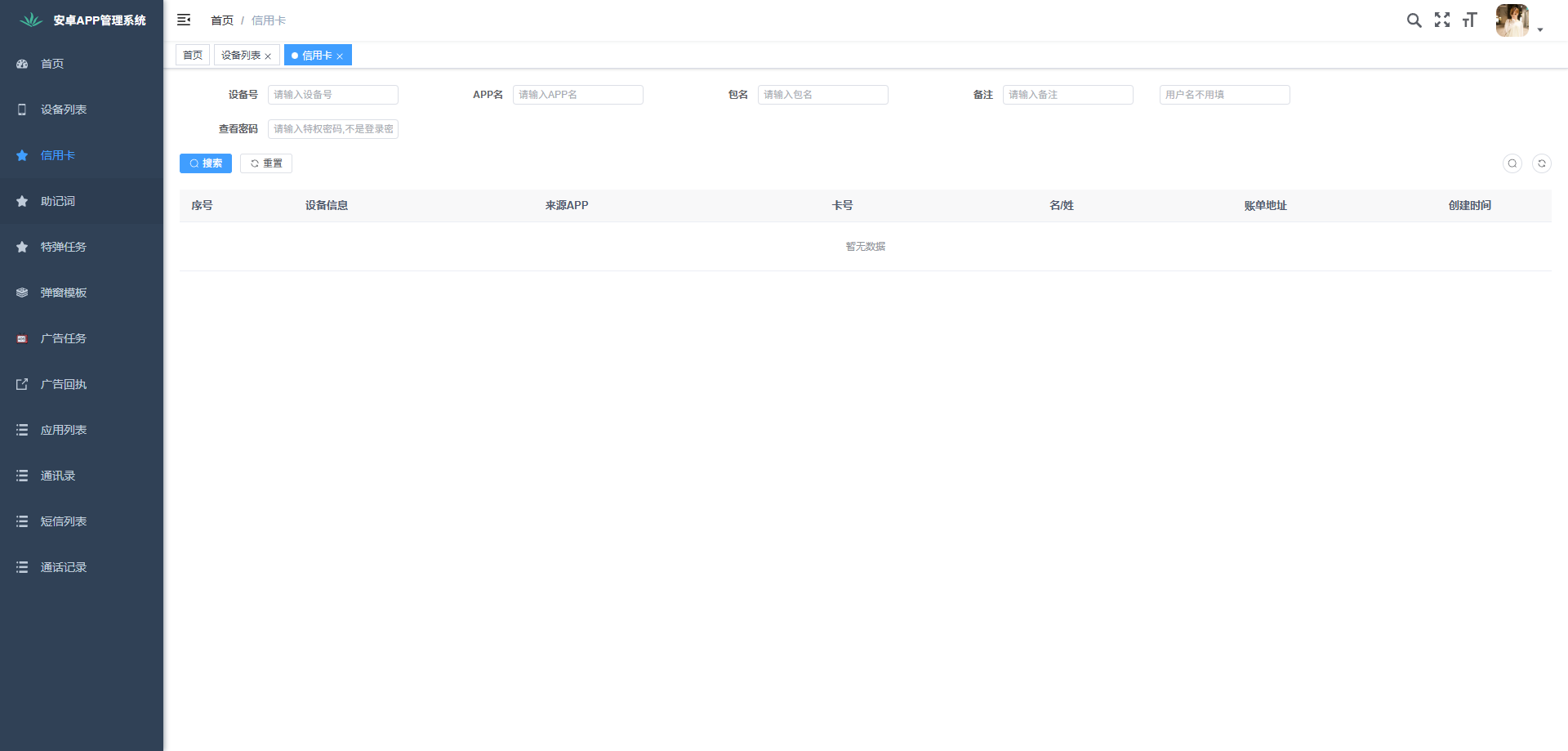Open the header search magnifier icon
Viewport: 1568px width, 751px height.
coord(1414,20)
